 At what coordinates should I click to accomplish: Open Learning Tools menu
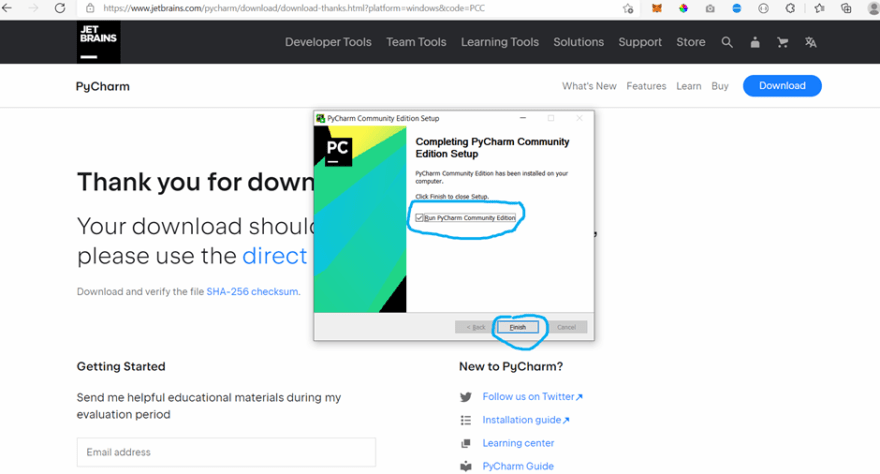click(500, 42)
